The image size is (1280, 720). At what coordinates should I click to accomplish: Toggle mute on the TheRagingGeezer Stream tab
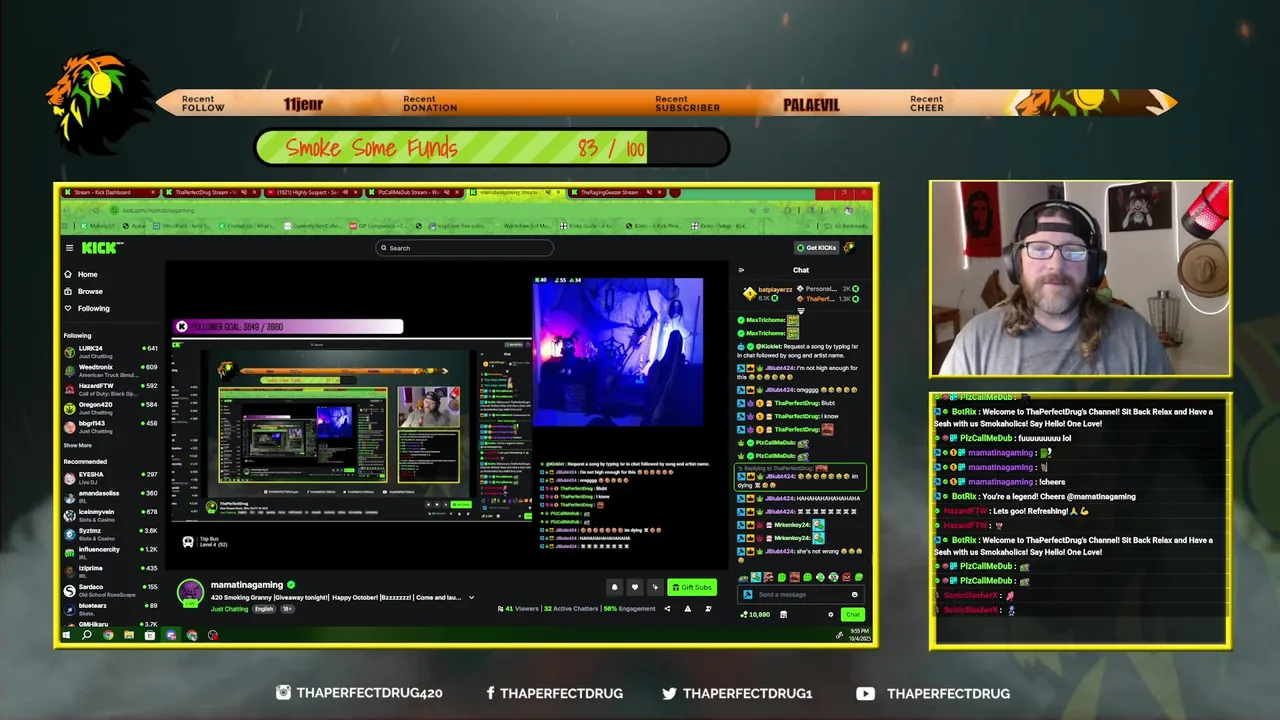pyautogui.click(x=649, y=192)
